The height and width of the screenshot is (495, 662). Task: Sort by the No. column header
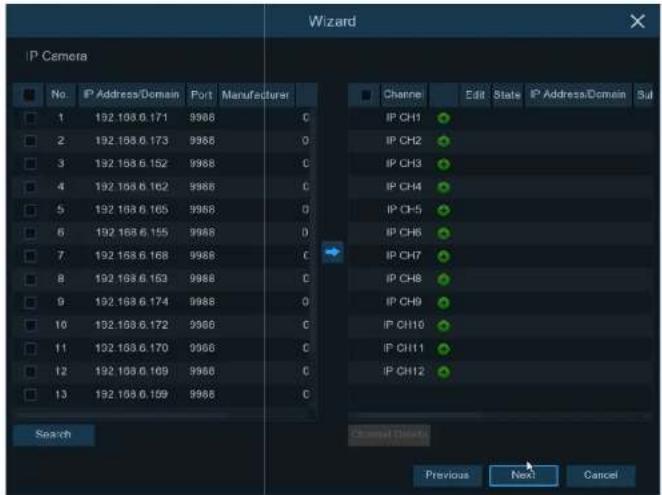pyautogui.click(x=60, y=95)
